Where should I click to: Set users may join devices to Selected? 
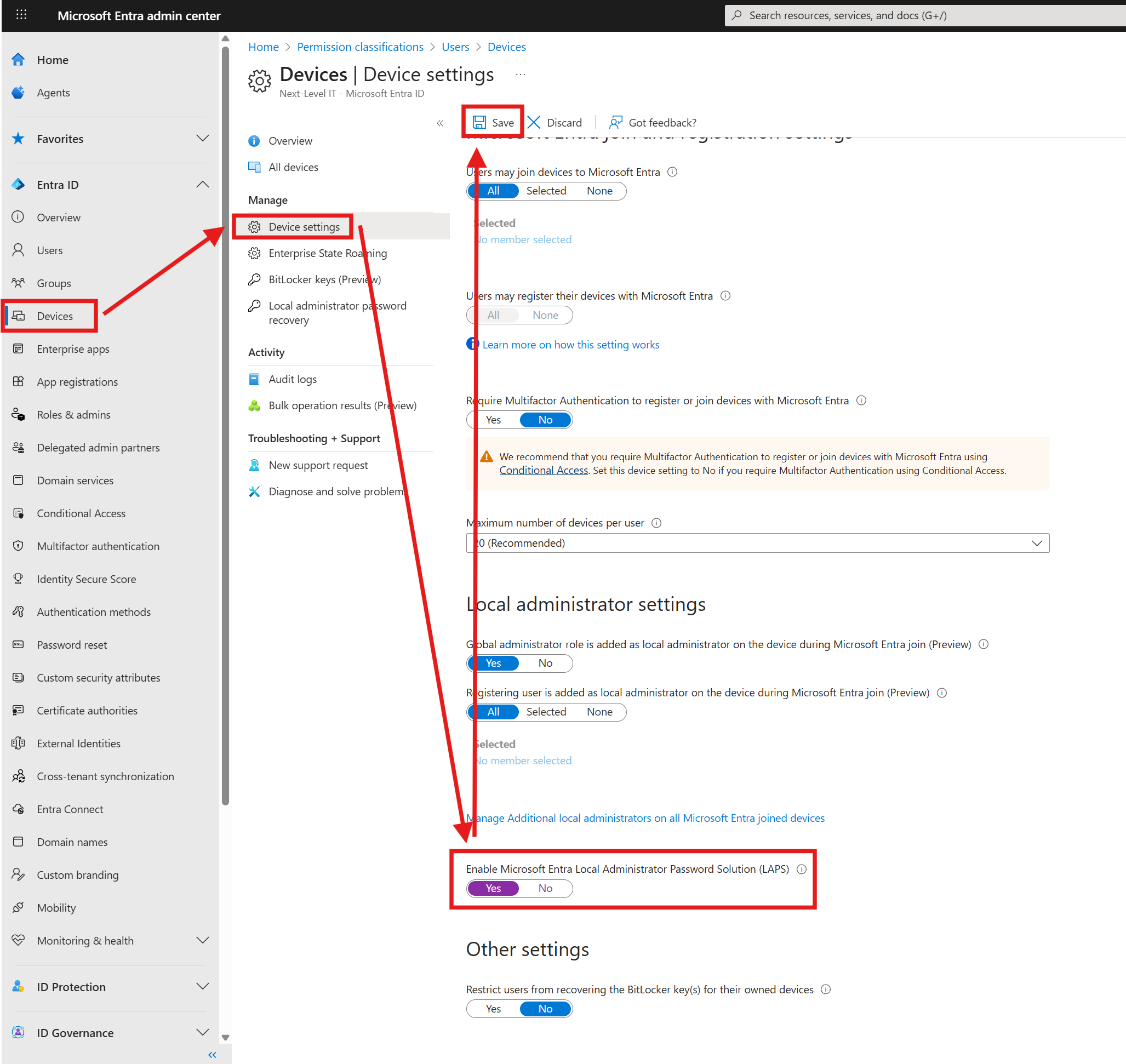point(546,191)
